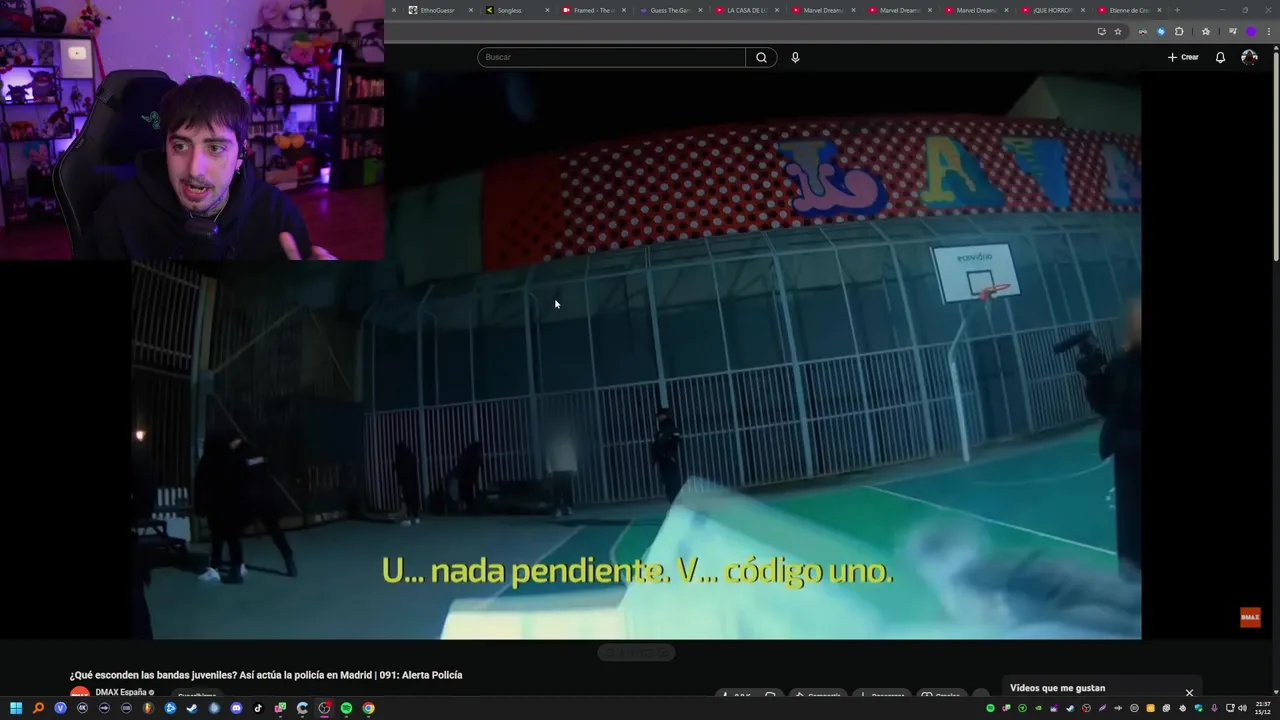This screenshot has width=1280, height=720.
Task: Open the volume control in system tray
Action: (1243, 708)
